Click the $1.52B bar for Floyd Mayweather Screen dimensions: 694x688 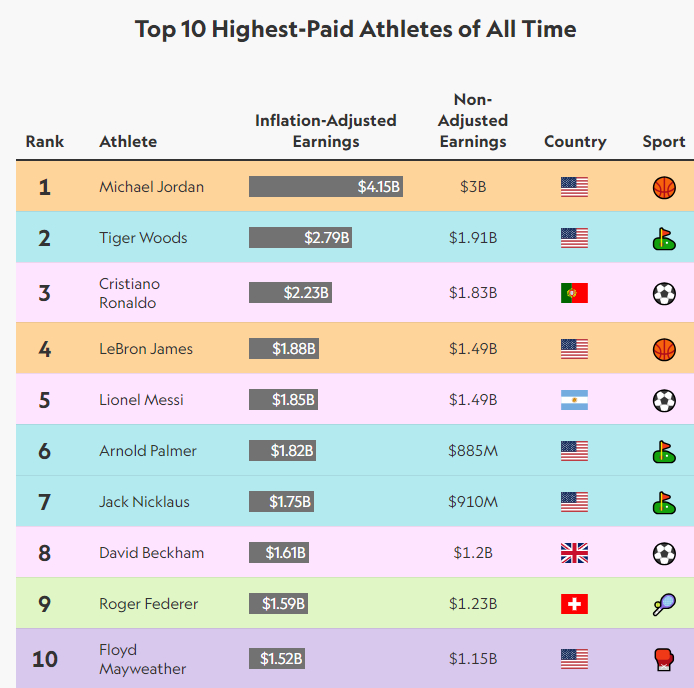coord(276,659)
